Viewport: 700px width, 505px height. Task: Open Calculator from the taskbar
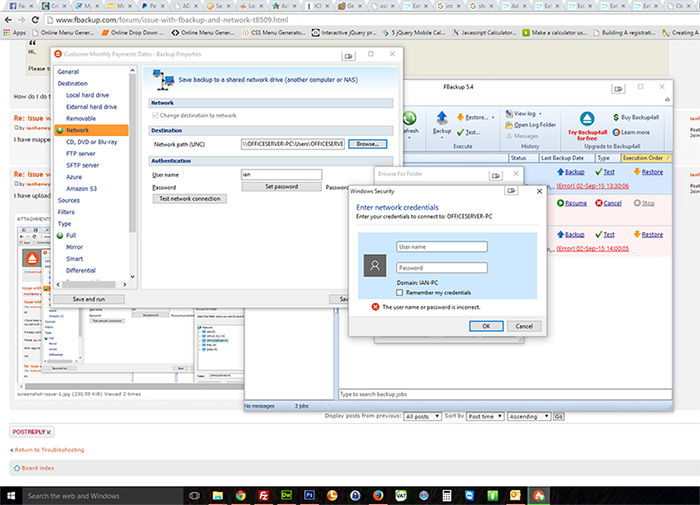click(446, 495)
